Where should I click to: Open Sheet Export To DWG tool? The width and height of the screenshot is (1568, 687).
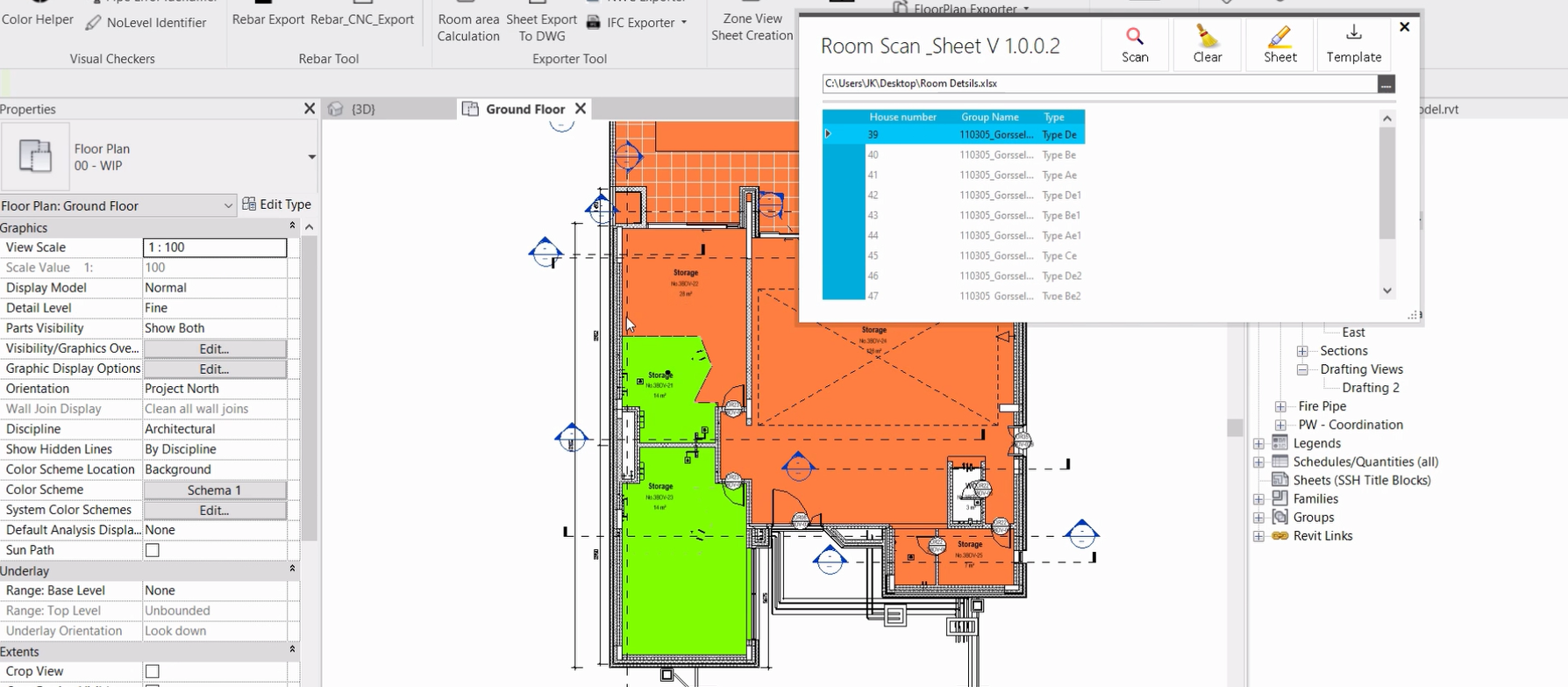pyautogui.click(x=541, y=27)
